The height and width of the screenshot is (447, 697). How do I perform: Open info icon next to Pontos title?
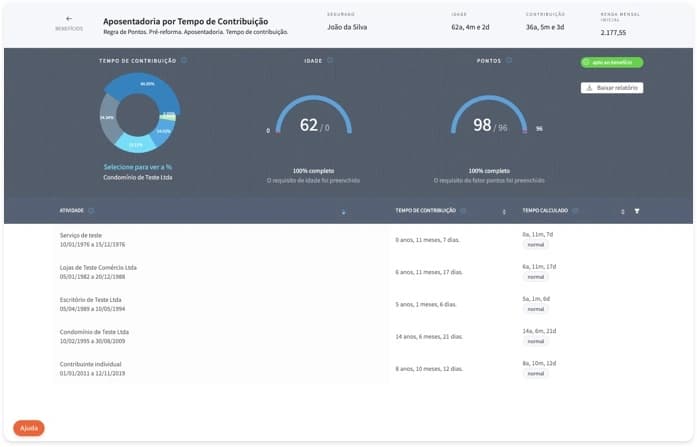click(510, 61)
